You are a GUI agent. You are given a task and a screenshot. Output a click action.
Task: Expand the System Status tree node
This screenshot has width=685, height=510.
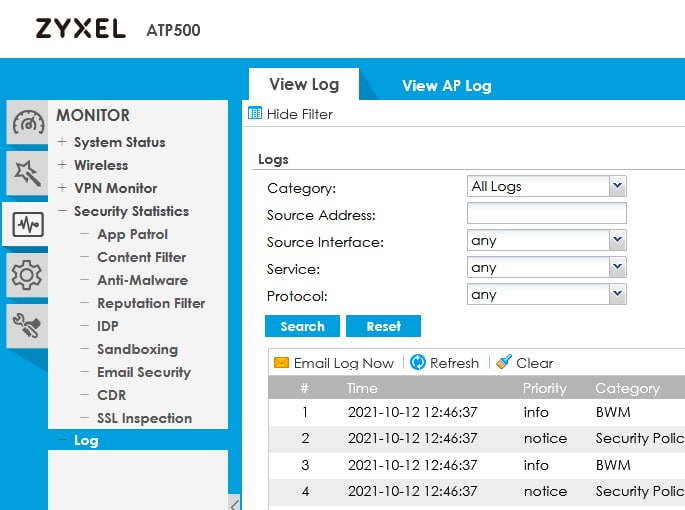(62, 142)
